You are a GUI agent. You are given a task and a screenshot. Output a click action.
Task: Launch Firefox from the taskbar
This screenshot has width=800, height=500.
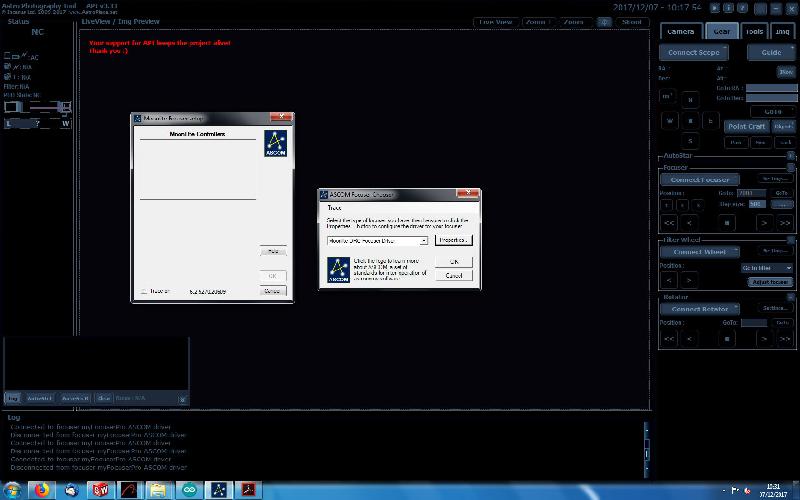(41, 490)
